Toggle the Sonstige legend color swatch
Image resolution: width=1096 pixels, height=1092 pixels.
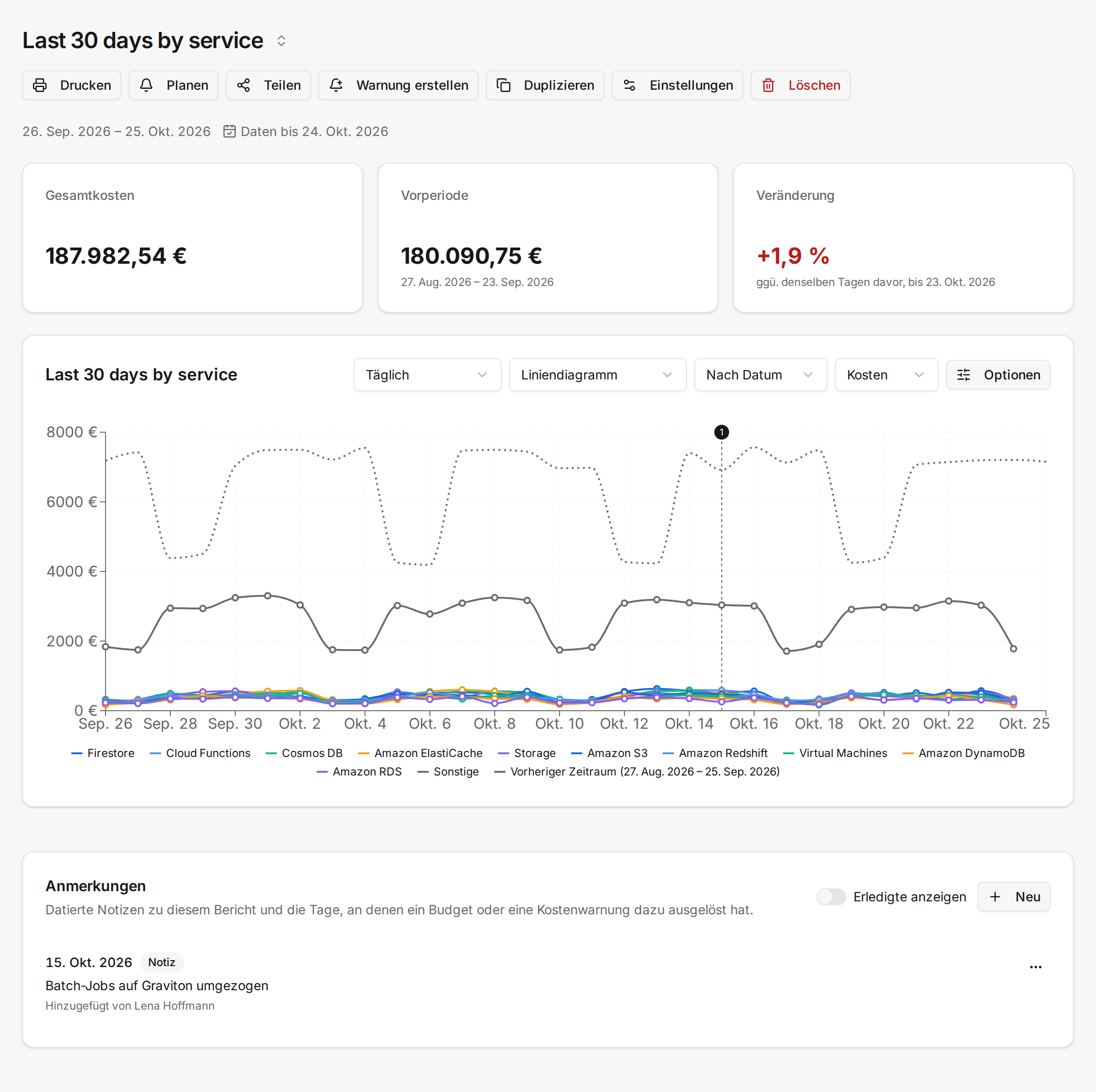423,771
